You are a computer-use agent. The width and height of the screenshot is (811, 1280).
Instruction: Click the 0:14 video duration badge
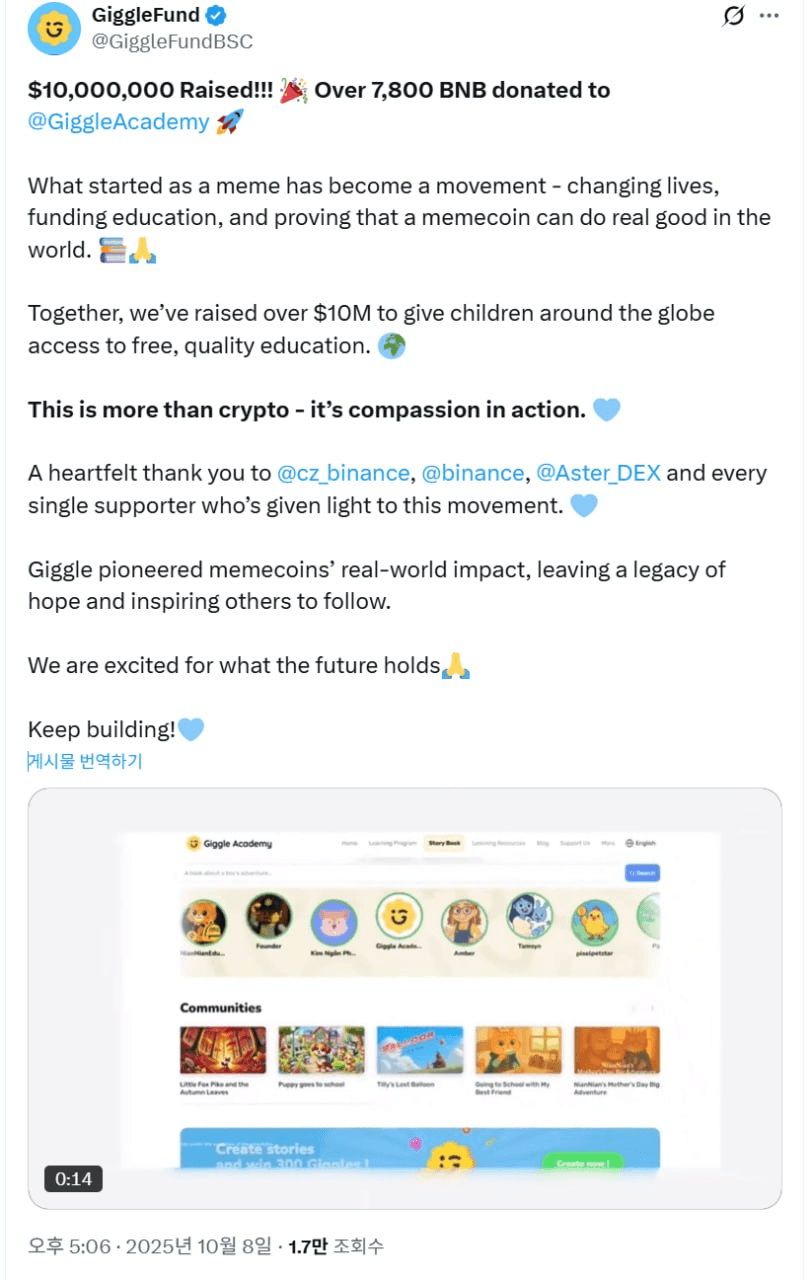point(73,1179)
